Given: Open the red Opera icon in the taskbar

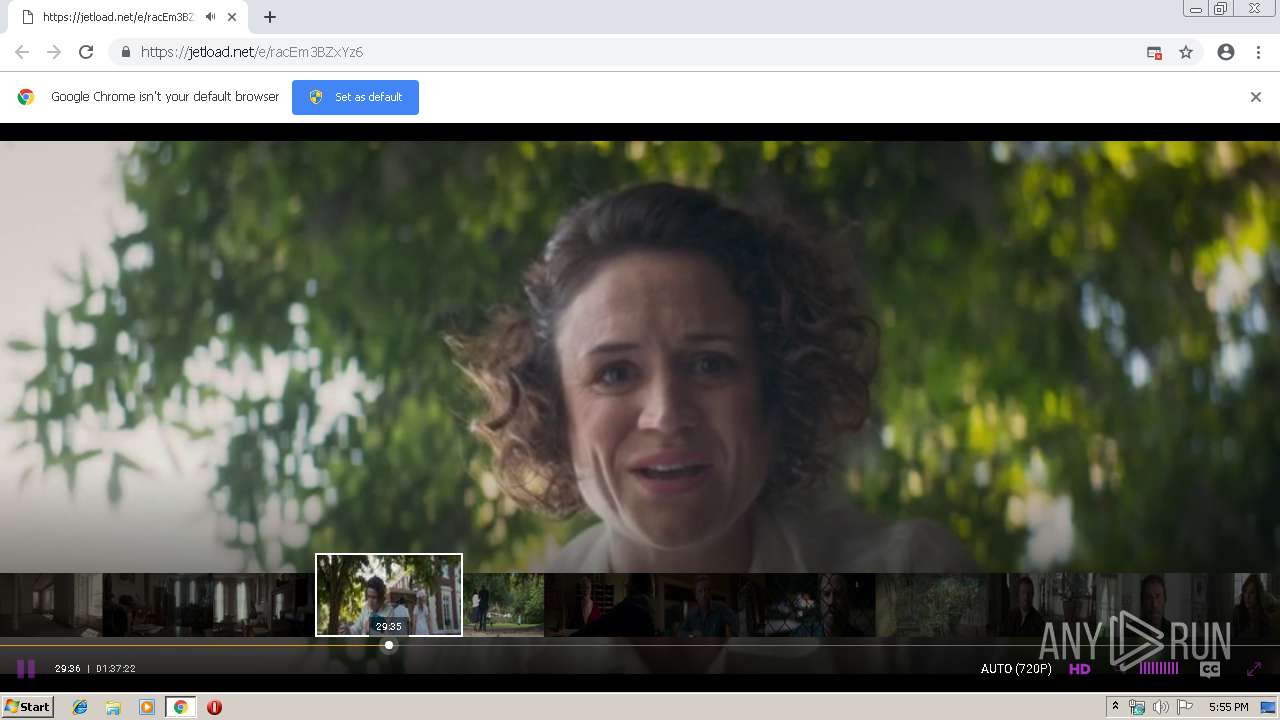Looking at the screenshot, I should [x=214, y=707].
